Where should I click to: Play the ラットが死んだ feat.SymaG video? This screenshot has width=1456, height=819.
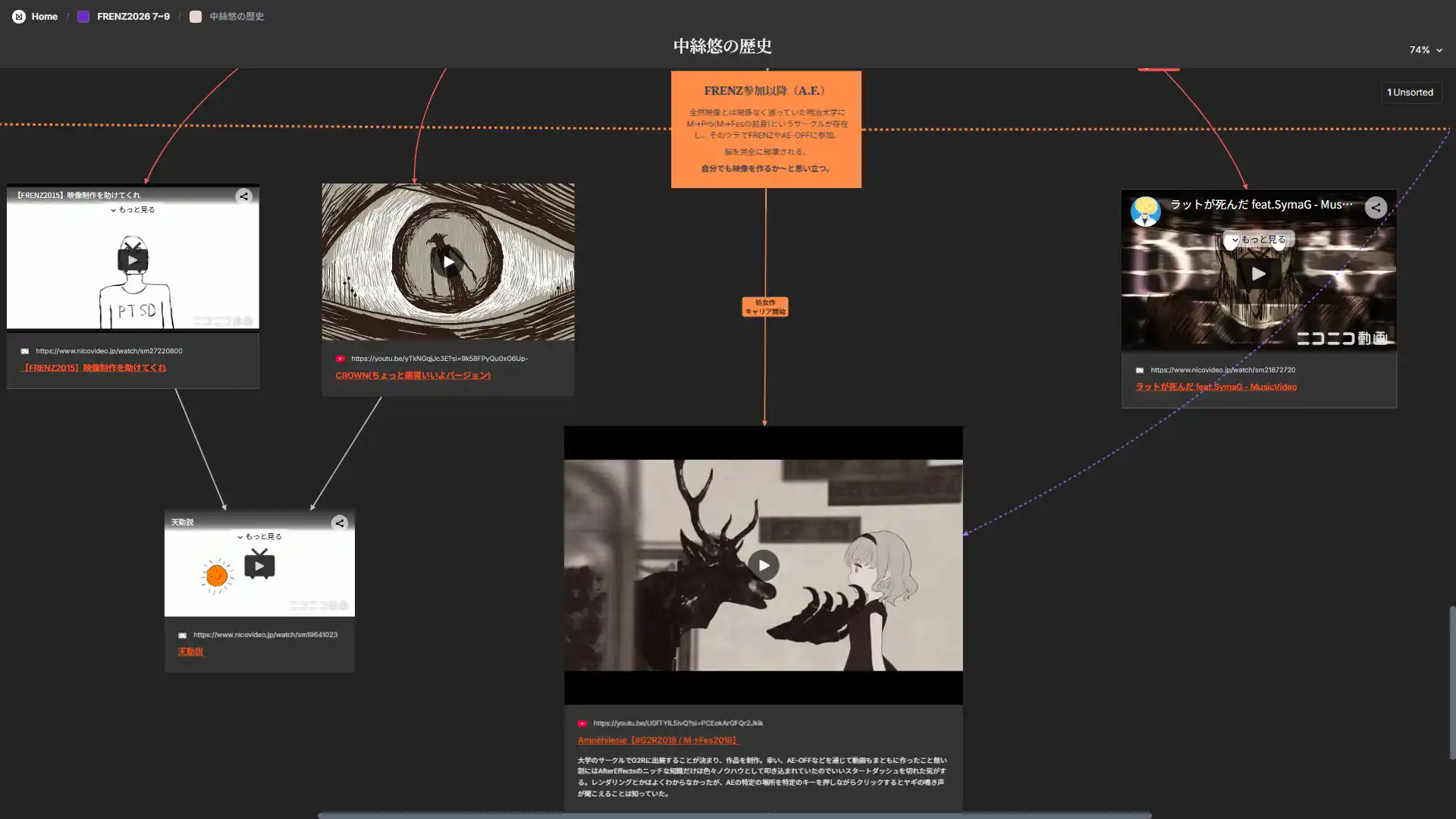pyautogui.click(x=1259, y=274)
